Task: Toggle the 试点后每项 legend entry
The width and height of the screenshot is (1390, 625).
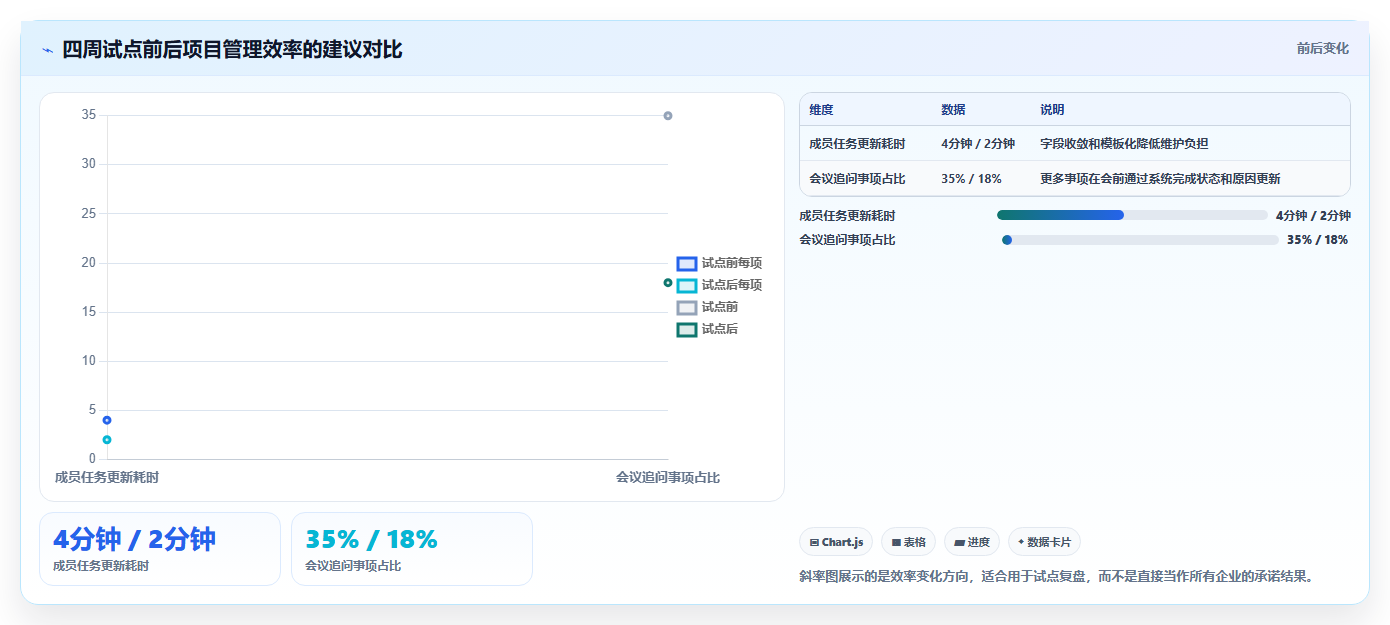Action: click(719, 285)
